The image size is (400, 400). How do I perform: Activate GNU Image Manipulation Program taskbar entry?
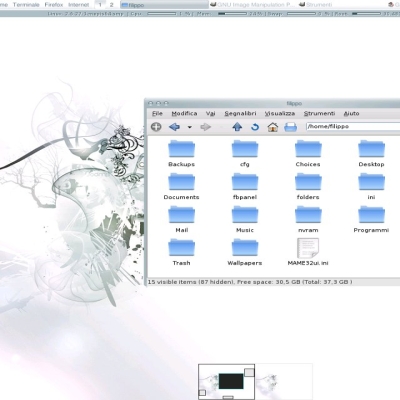[x=253, y=5]
